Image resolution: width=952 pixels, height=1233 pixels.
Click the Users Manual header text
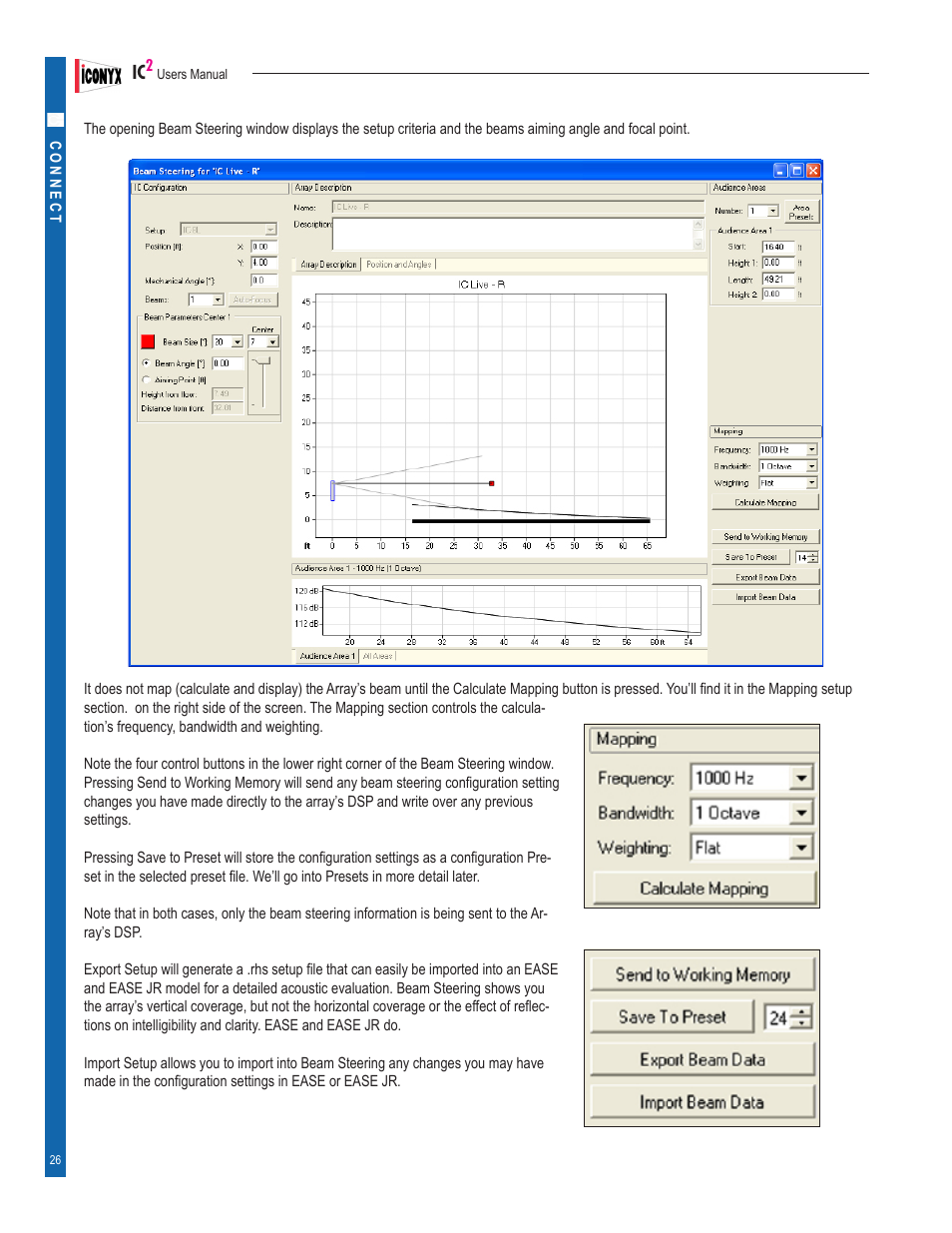(192, 75)
